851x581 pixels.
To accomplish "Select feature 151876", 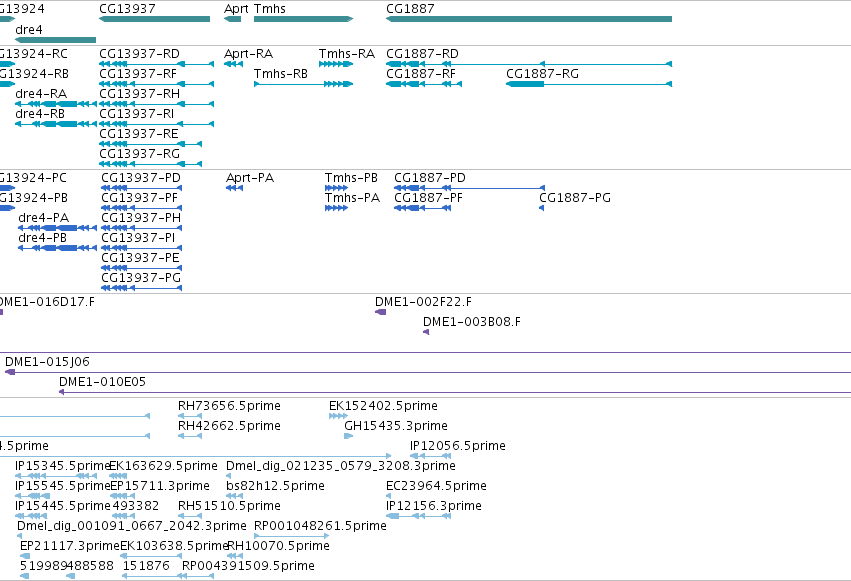I will pos(155,576).
